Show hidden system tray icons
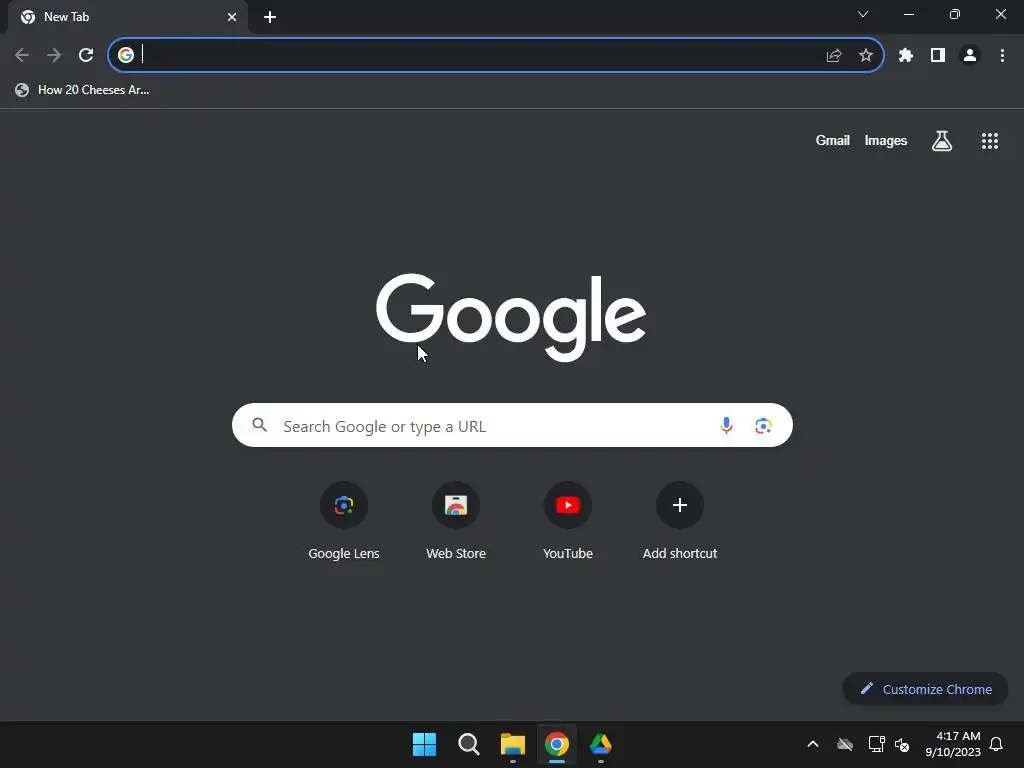Viewport: 1024px width, 768px height. click(812, 744)
